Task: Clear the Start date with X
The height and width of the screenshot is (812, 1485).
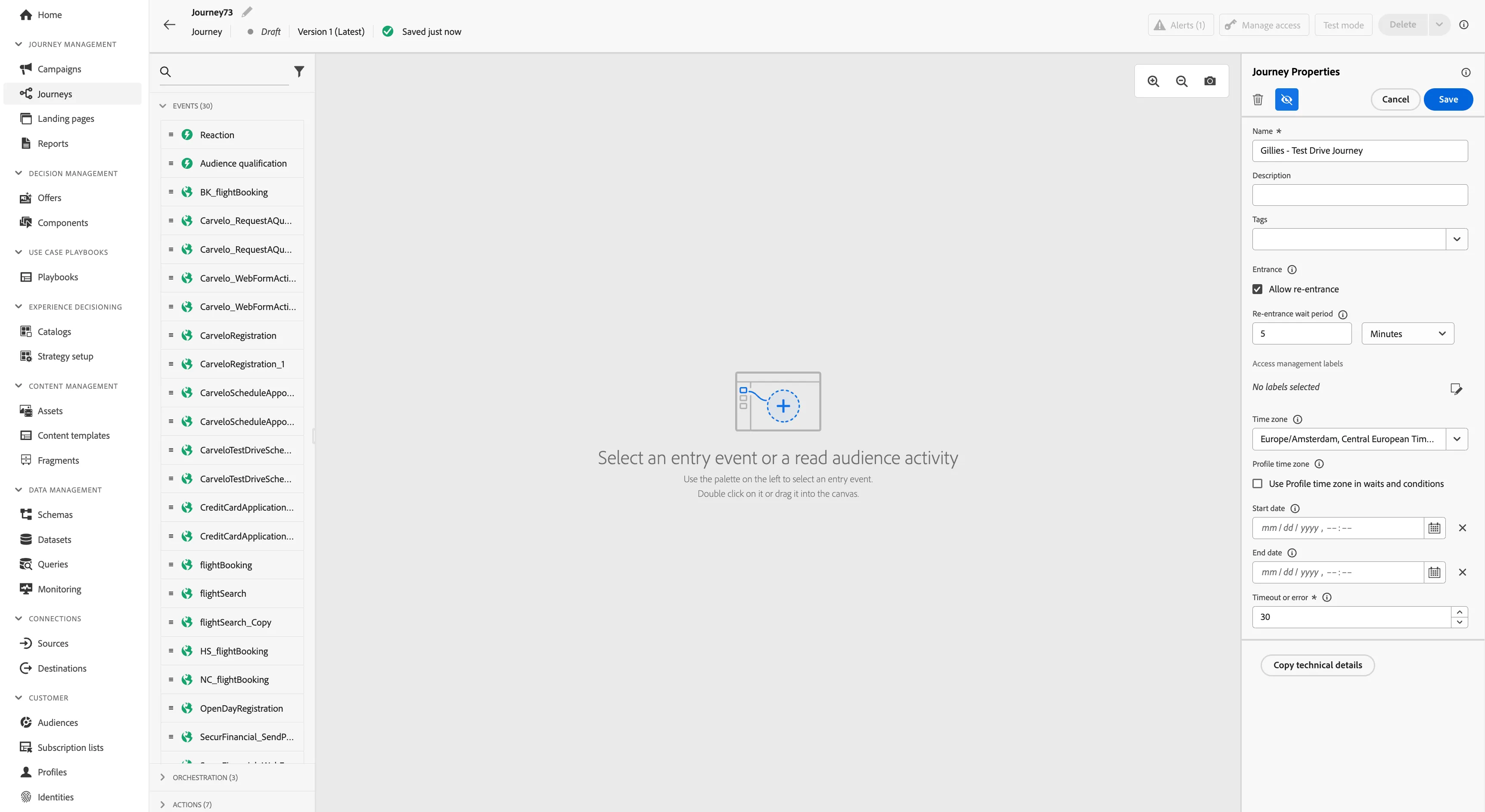Action: 1463,528
